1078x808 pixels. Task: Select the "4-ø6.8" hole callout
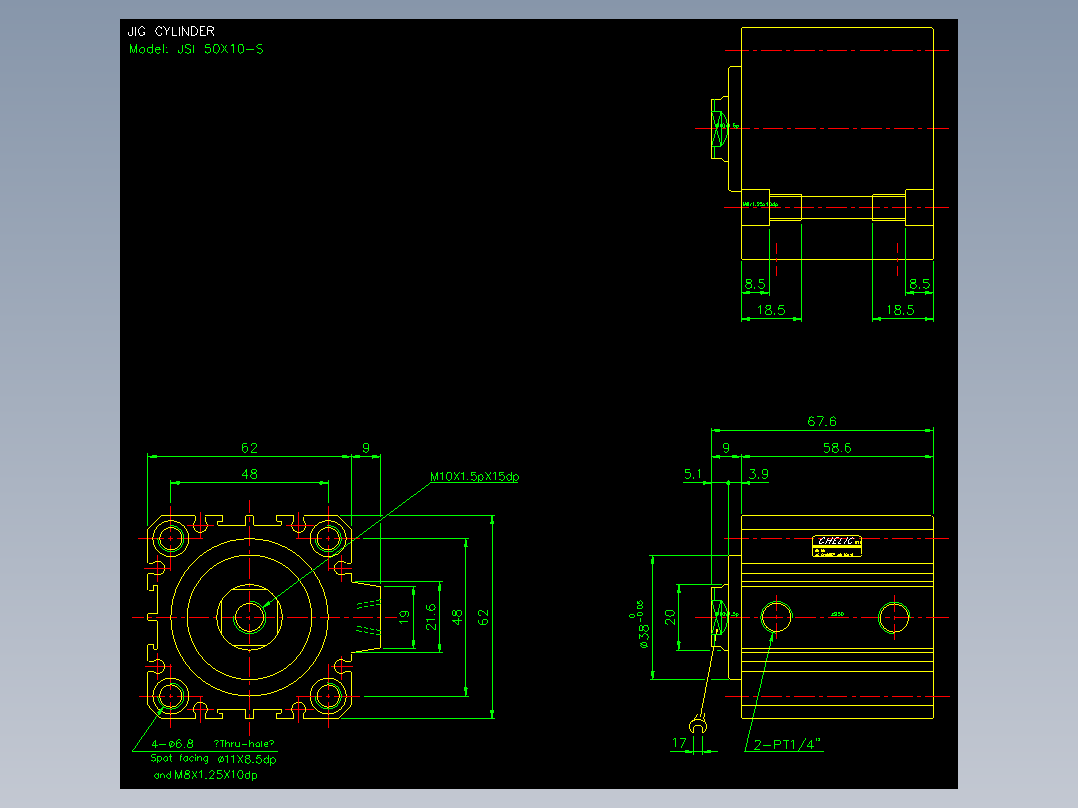(x=173, y=743)
